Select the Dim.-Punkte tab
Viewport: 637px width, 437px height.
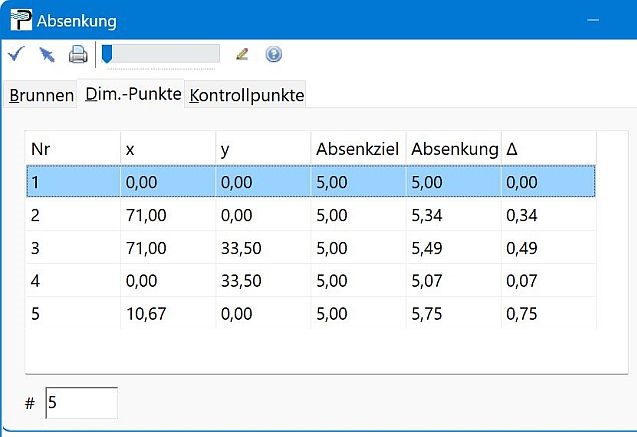[132, 93]
